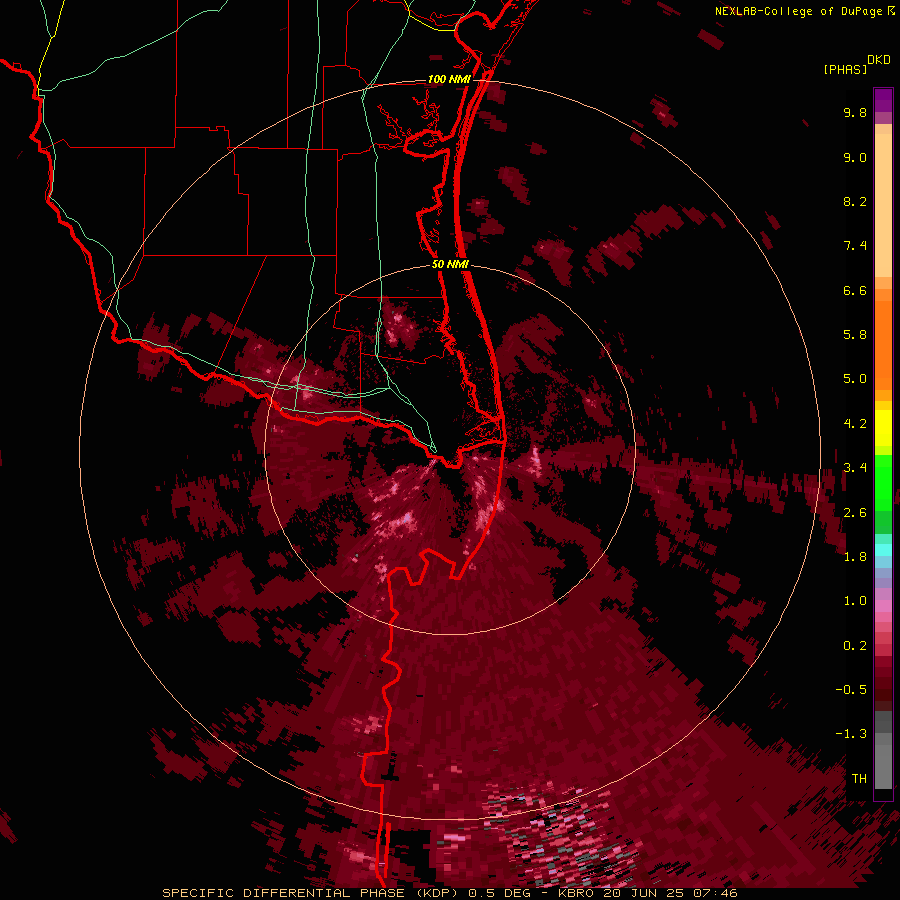This screenshot has width=900, height=900.
Task: Click the SPECIFIC DIFFERENTIAL PHASE (KDP) caption text
Action: pos(312,893)
